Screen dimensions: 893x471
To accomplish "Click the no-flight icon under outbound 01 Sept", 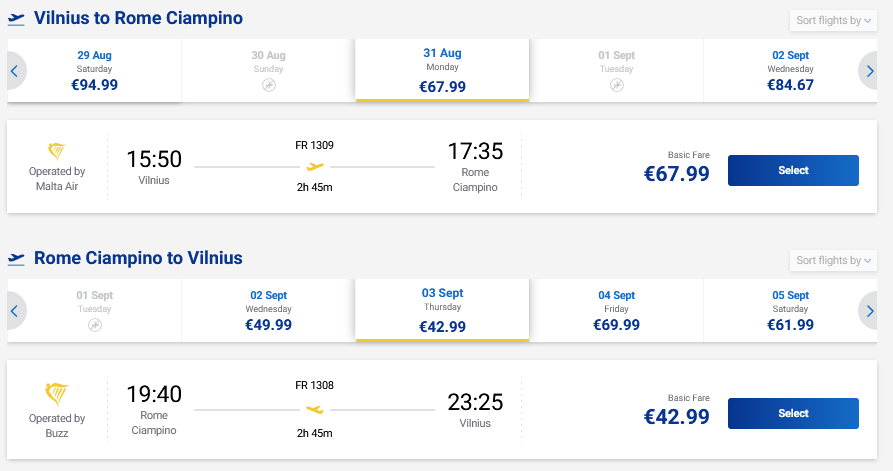I will tap(617, 86).
